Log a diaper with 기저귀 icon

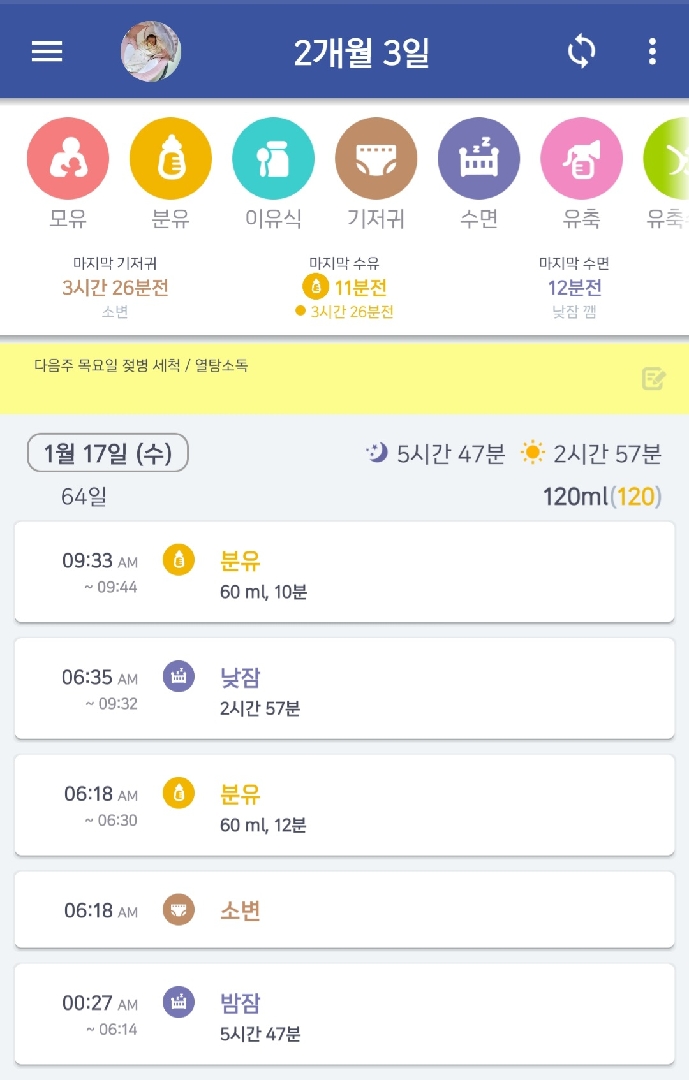tap(376, 160)
